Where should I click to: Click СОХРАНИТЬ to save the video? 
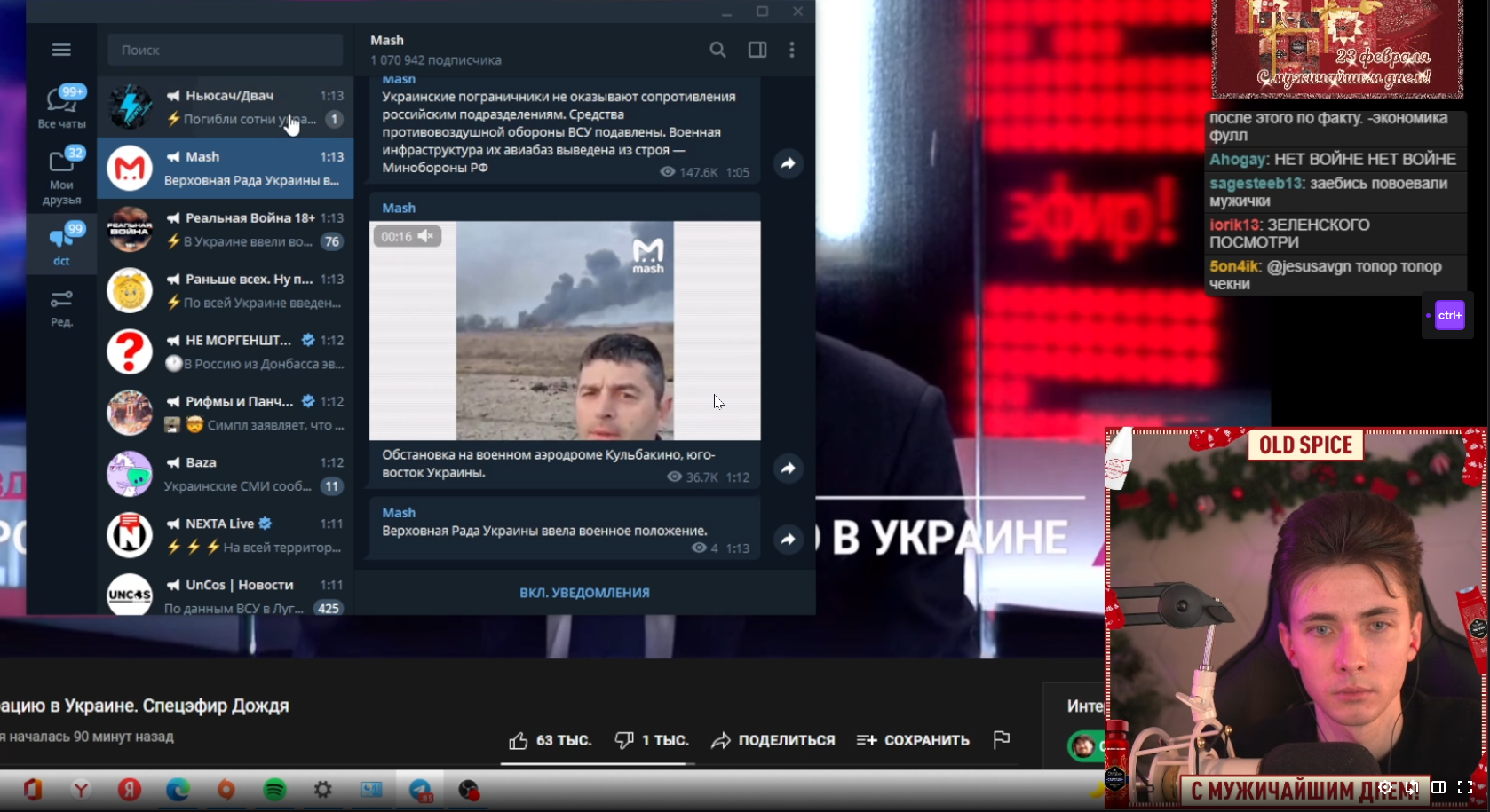913,740
